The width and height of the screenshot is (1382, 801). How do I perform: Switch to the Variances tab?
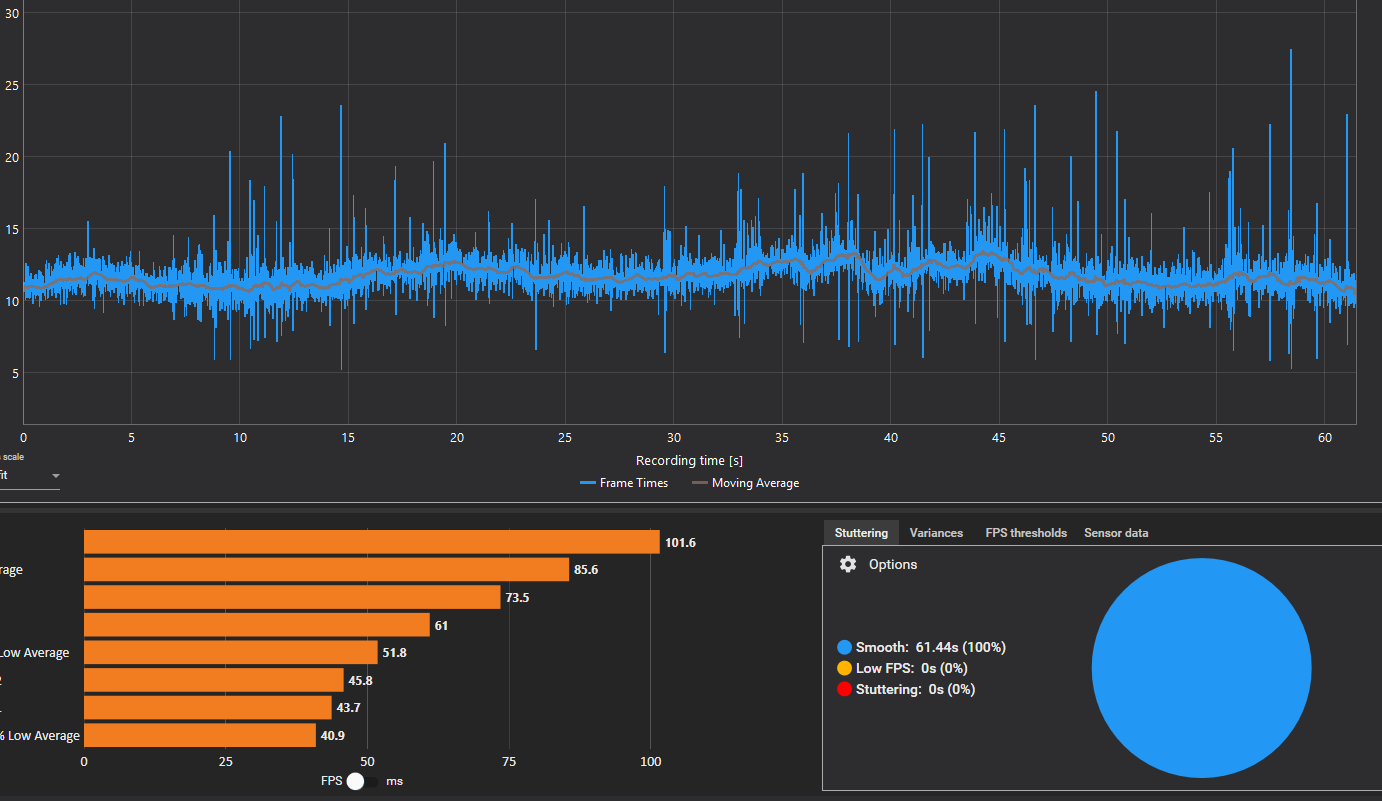[936, 533]
